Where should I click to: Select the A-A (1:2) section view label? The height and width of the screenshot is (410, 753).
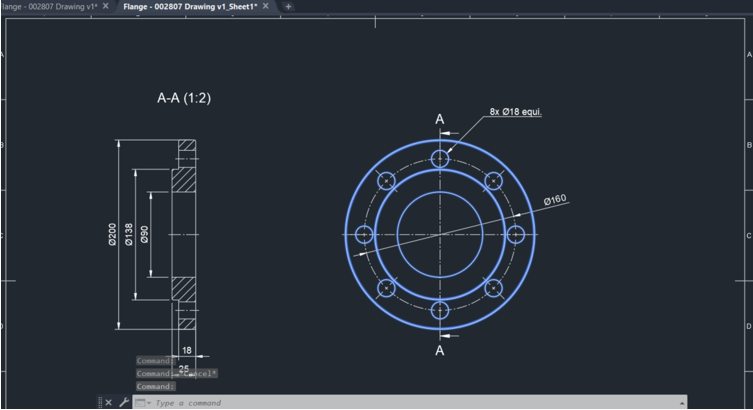coord(184,98)
